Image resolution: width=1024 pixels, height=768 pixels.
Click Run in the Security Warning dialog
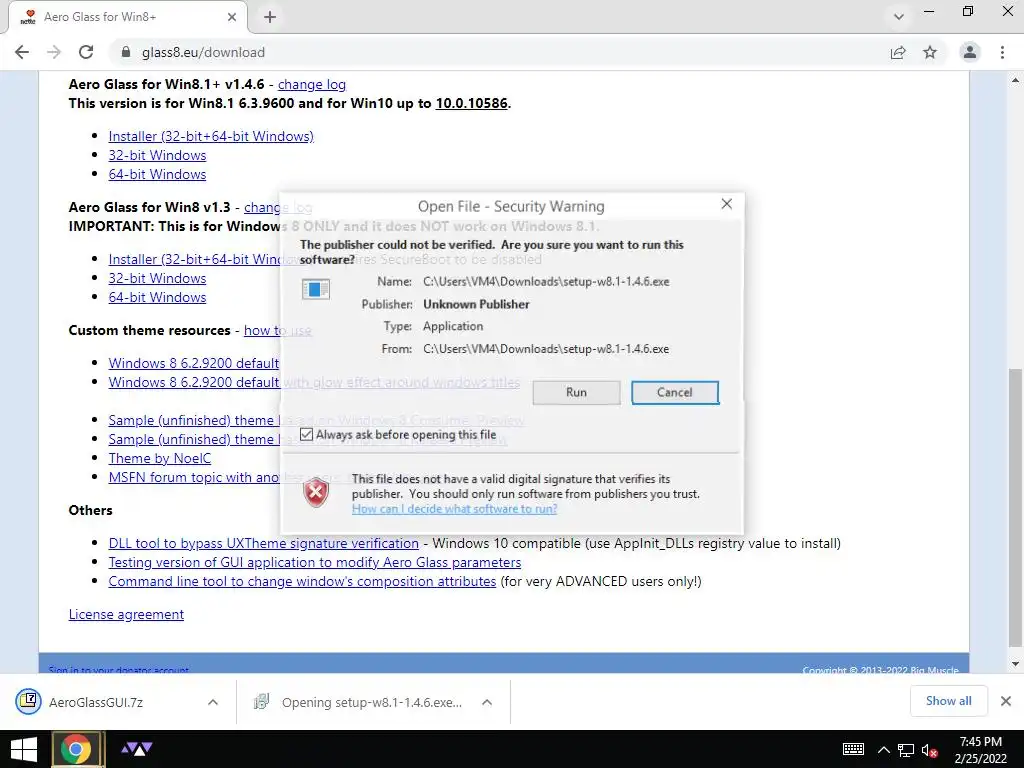pos(576,392)
